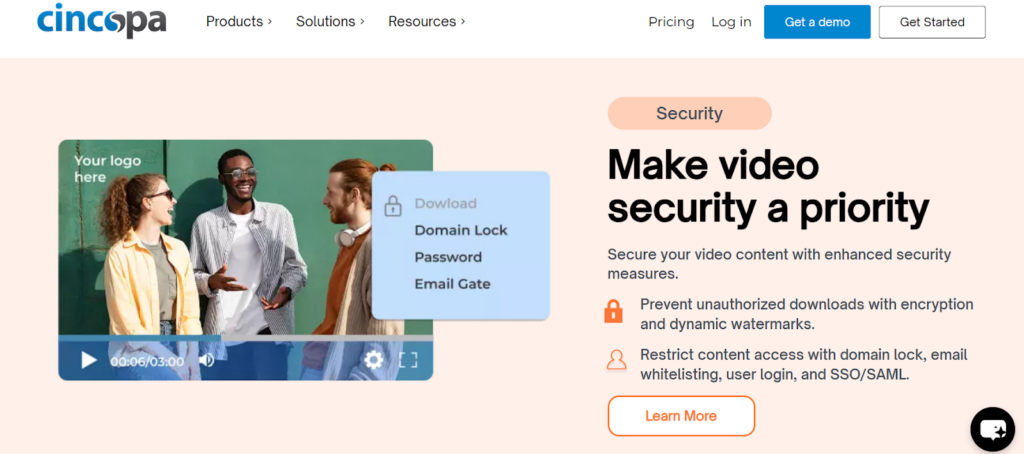Expand the Resources menu

[x=426, y=21]
